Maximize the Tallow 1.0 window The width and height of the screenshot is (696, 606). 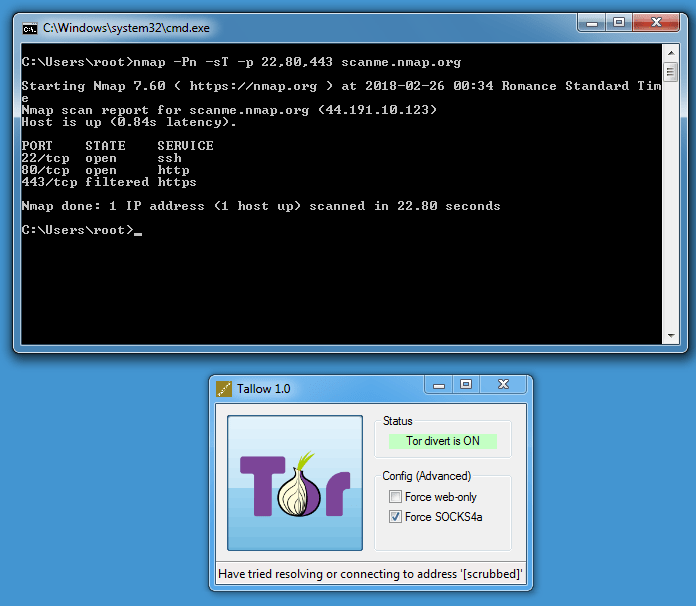[x=466, y=384]
